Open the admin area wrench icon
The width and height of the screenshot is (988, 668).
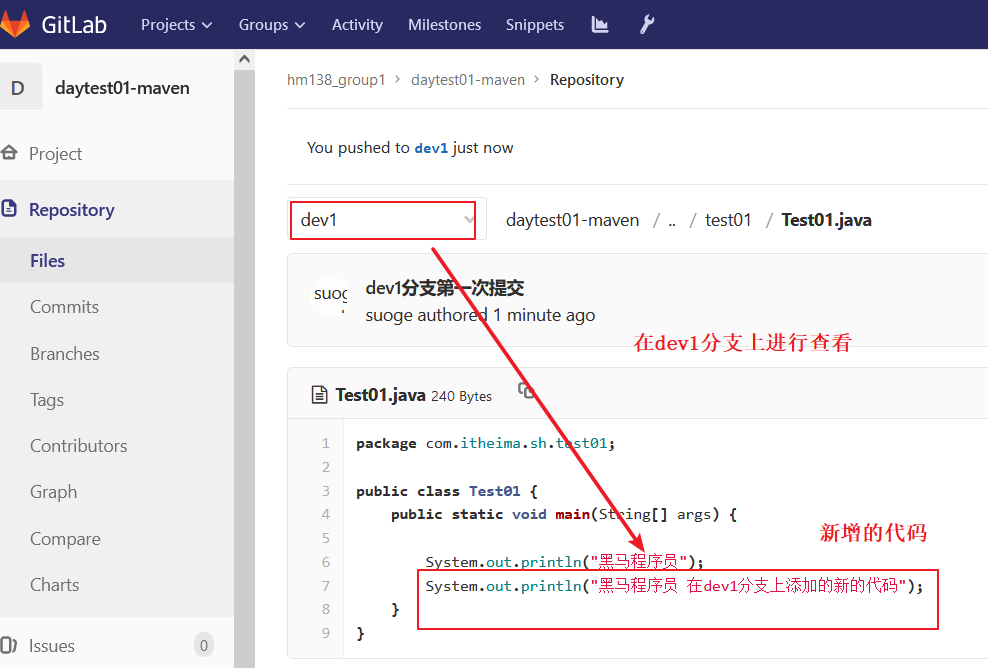[647, 25]
